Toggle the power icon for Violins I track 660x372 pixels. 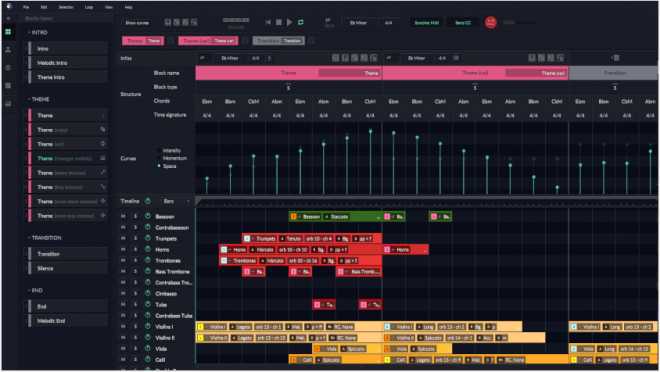coord(148,326)
